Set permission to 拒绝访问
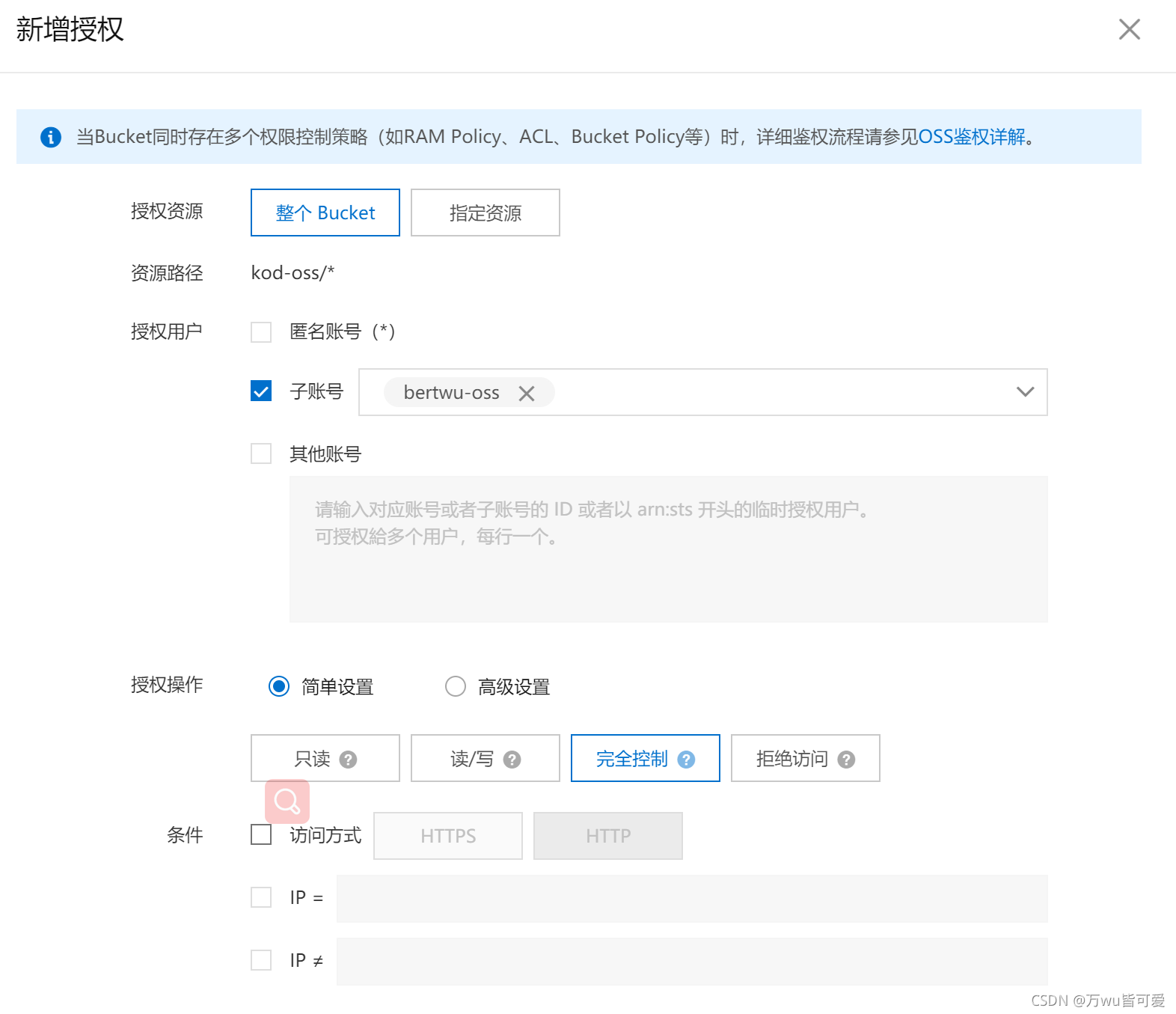1176x1014 pixels. pyautogui.click(x=806, y=758)
